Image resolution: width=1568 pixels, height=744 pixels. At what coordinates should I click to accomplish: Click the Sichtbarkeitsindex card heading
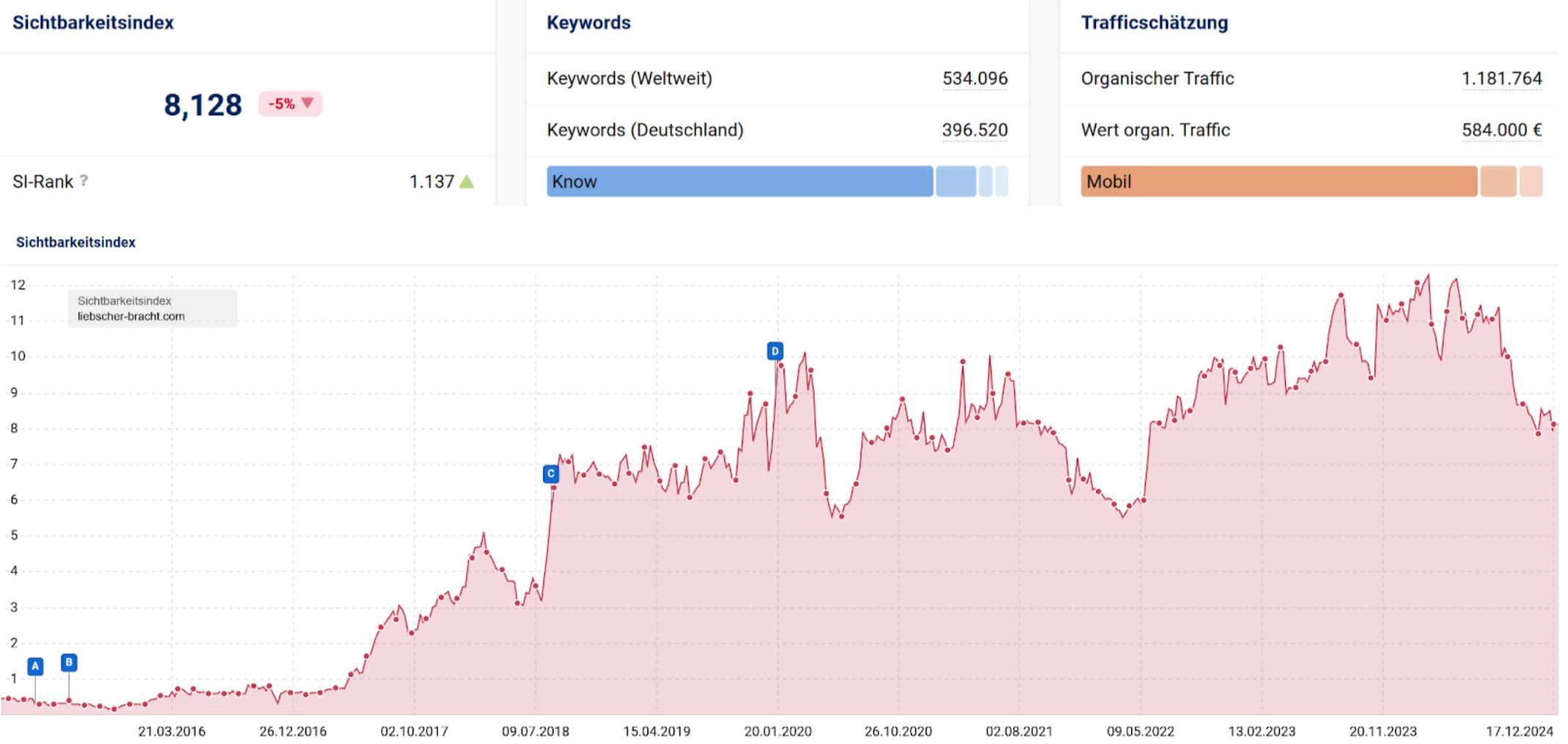click(x=93, y=23)
